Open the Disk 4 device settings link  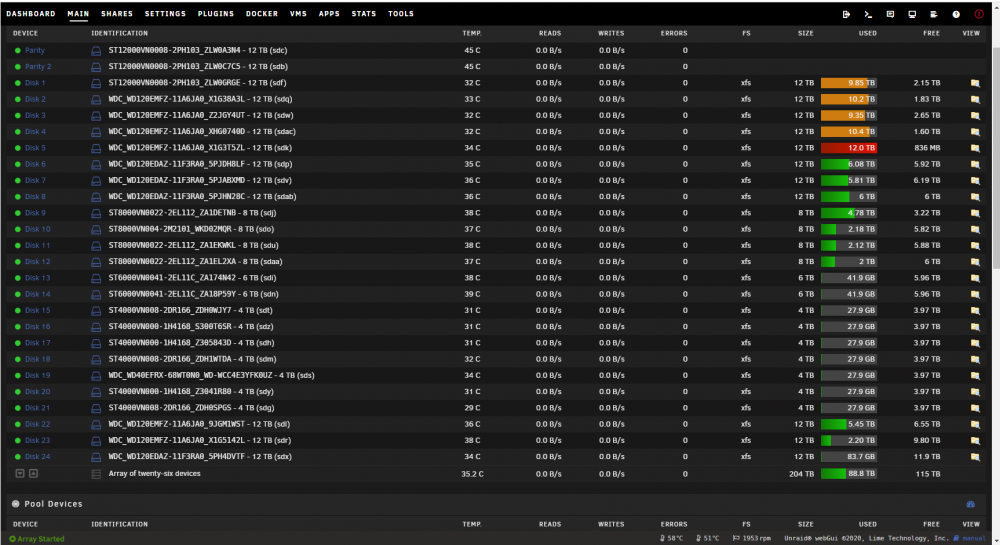coord(35,132)
